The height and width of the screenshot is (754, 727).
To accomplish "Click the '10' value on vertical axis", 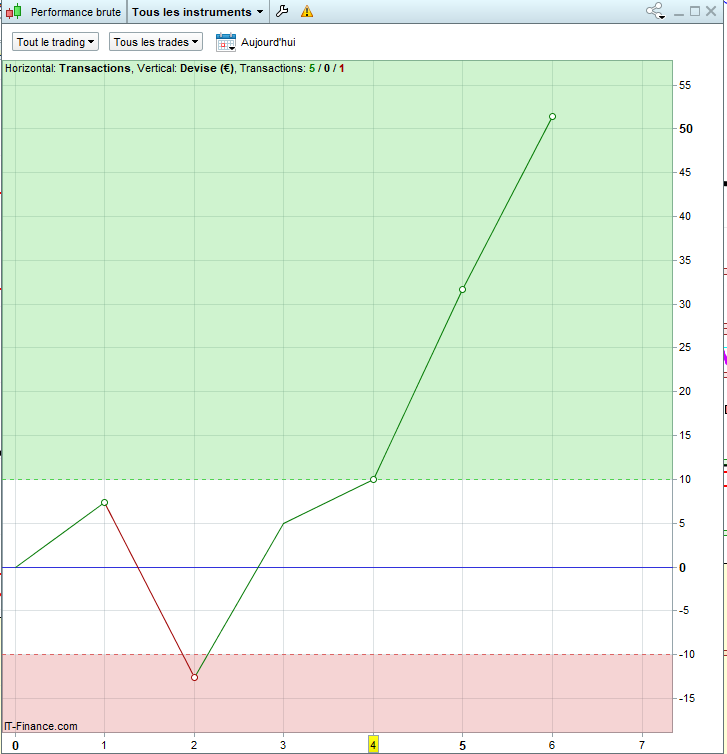I will (x=685, y=479).
